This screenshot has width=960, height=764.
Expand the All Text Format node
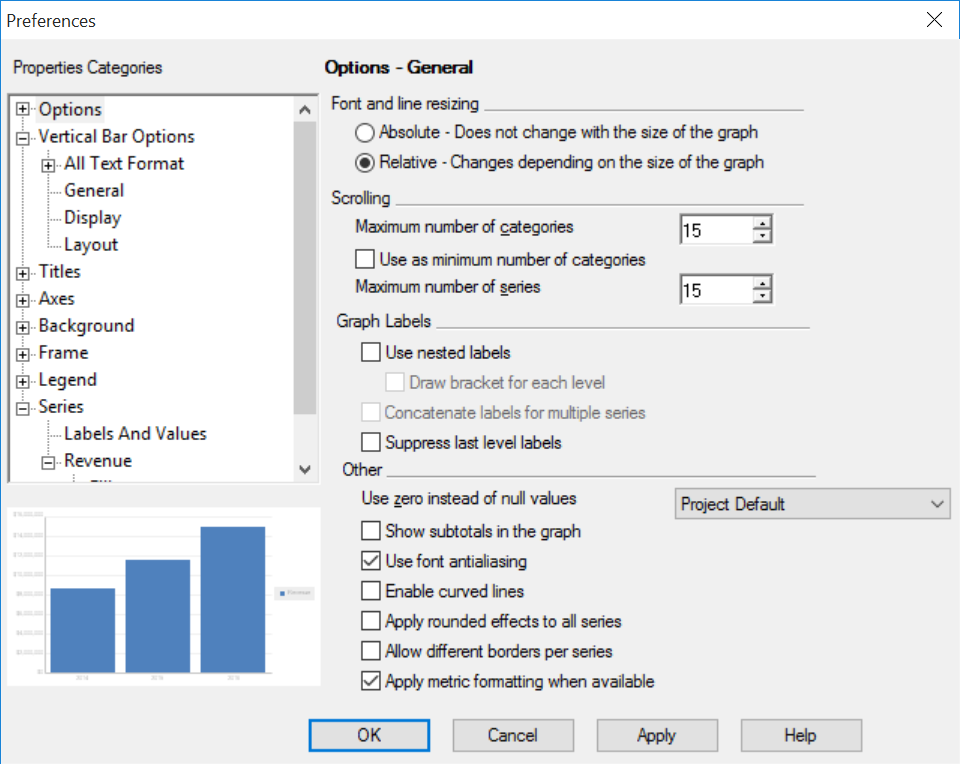click(x=48, y=163)
